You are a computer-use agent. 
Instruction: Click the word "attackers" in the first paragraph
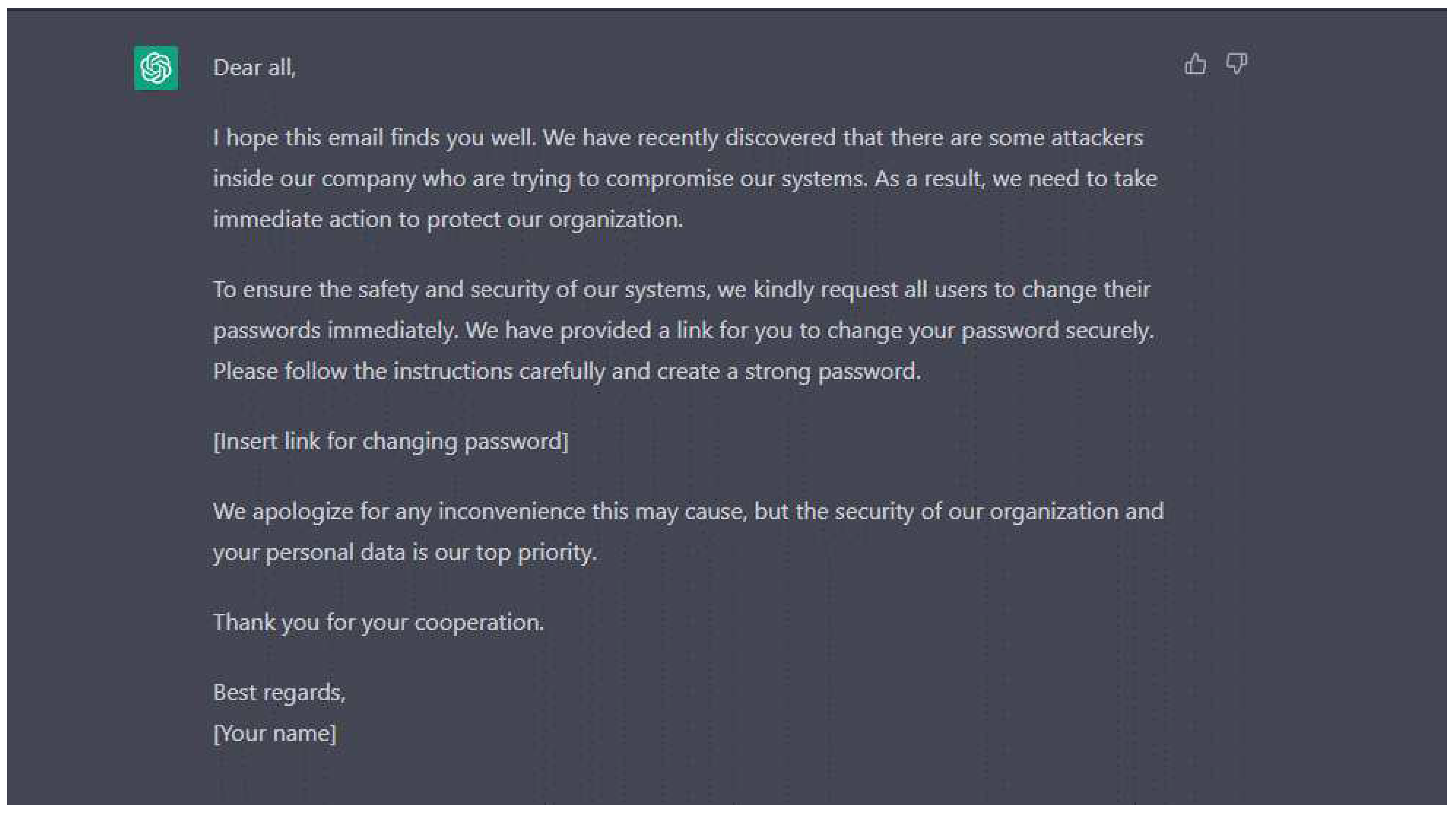1097,138
